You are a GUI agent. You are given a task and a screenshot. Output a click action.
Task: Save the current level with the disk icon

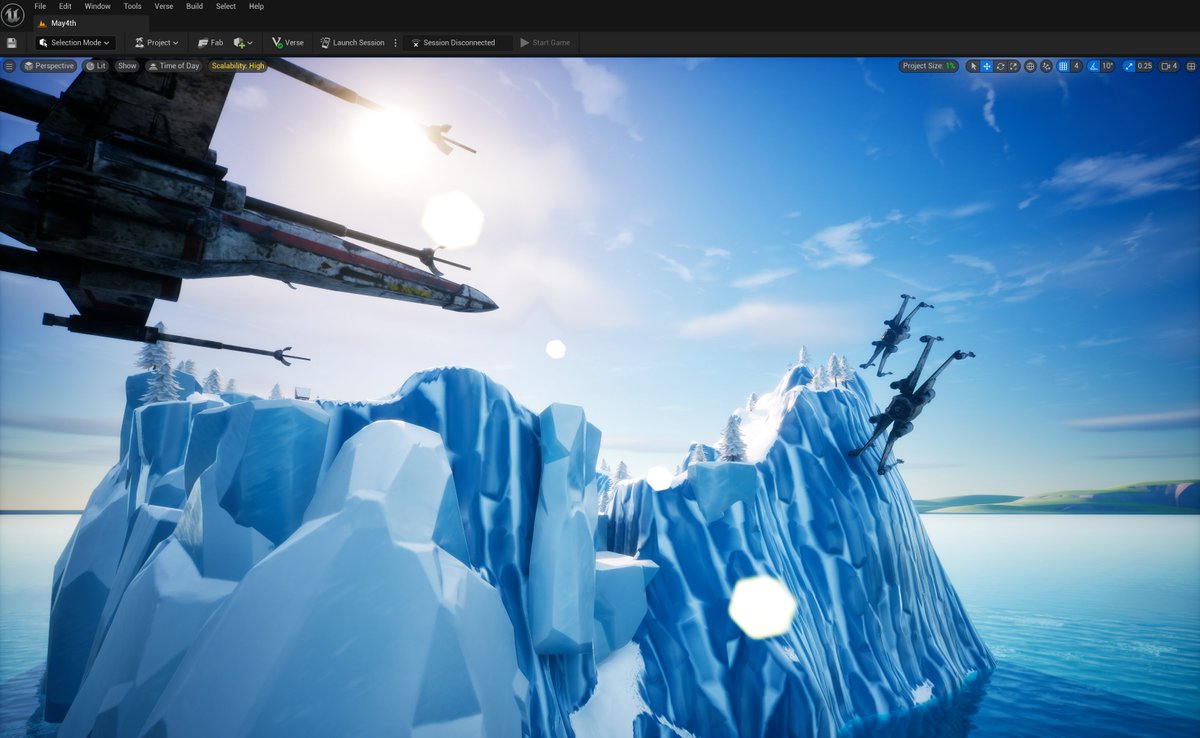[x=11, y=43]
